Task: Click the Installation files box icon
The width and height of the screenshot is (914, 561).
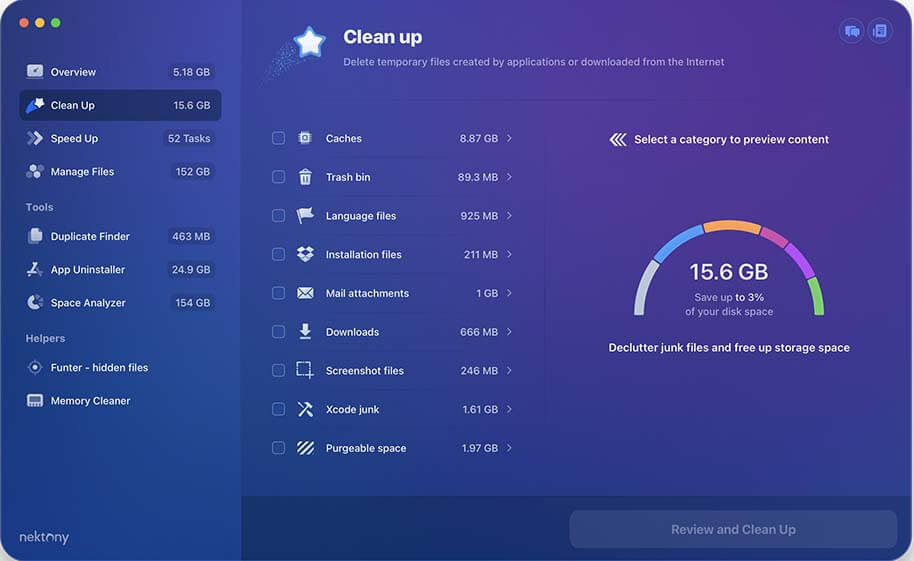Action: point(305,254)
